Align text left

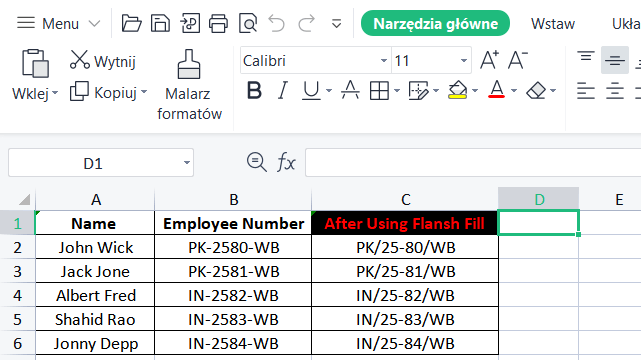click(x=586, y=91)
